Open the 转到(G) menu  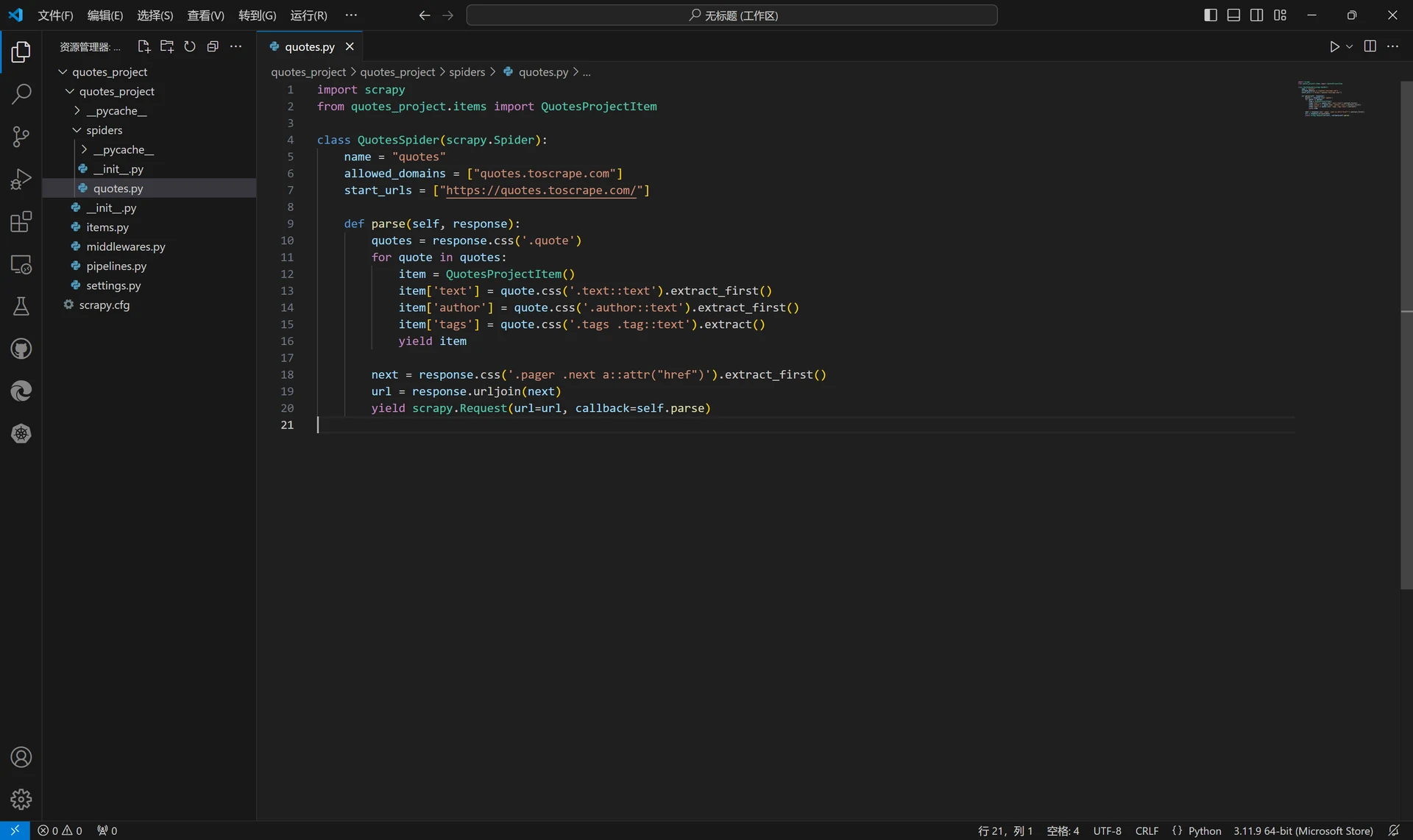click(257, 15)
